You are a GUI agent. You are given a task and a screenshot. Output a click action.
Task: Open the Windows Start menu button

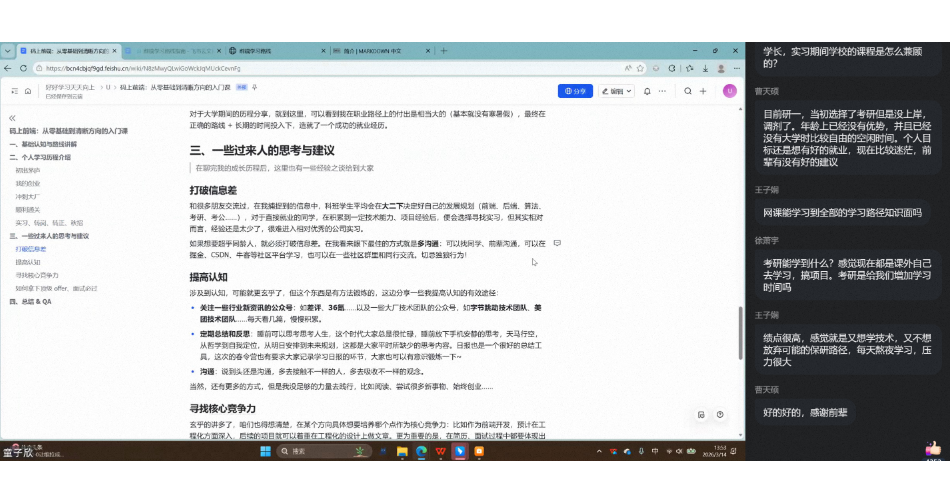point(267,451)
